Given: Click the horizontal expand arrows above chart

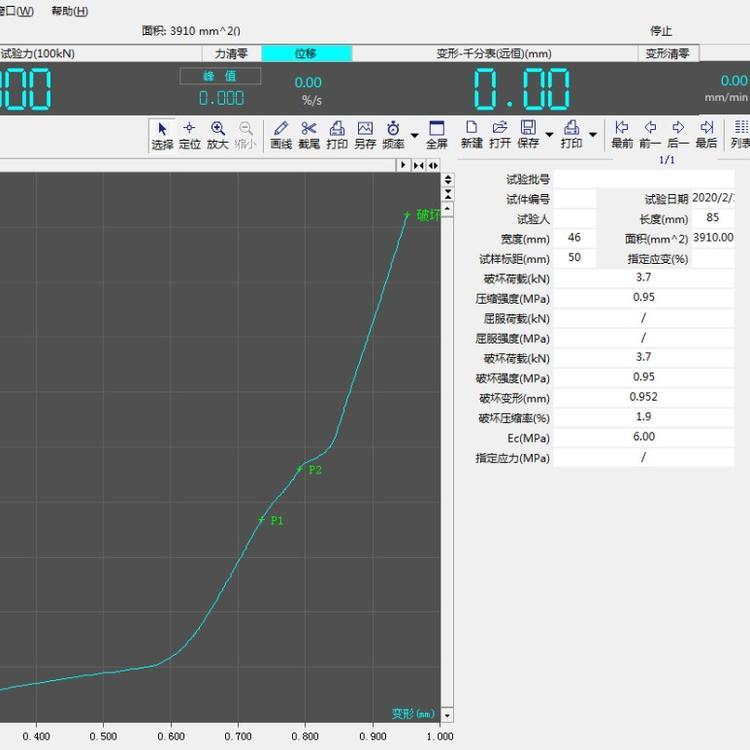Looking at the screenshot, I should coord(433,165).
